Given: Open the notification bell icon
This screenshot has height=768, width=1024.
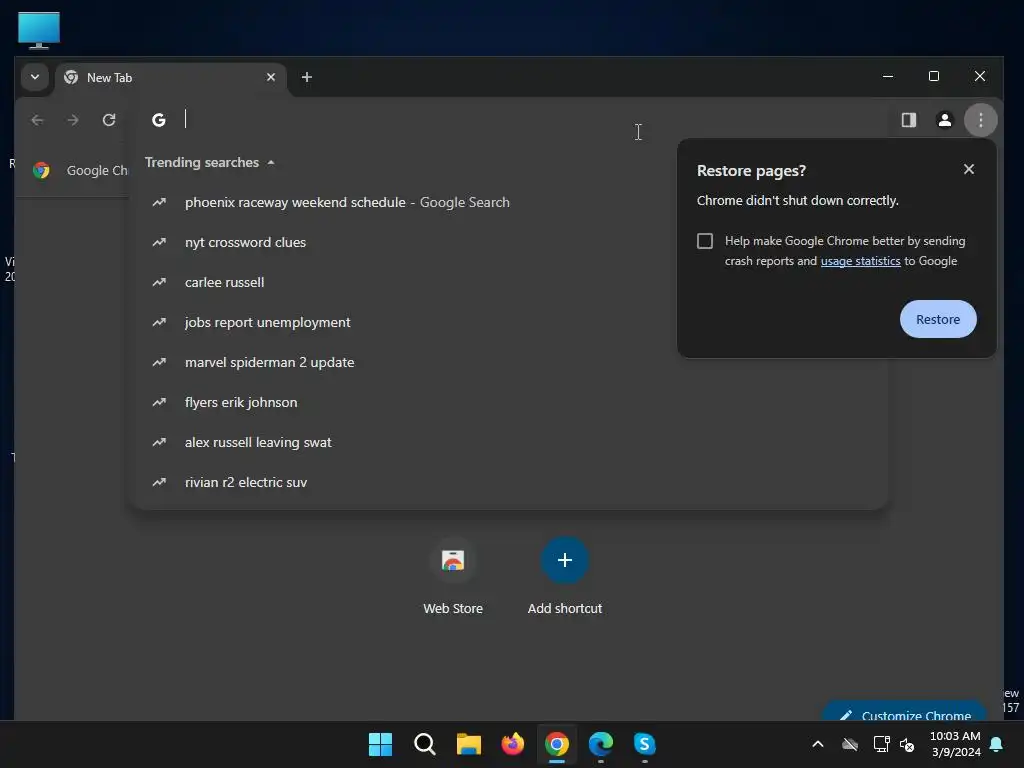Looking at the screenshot, I should (997, 744).
